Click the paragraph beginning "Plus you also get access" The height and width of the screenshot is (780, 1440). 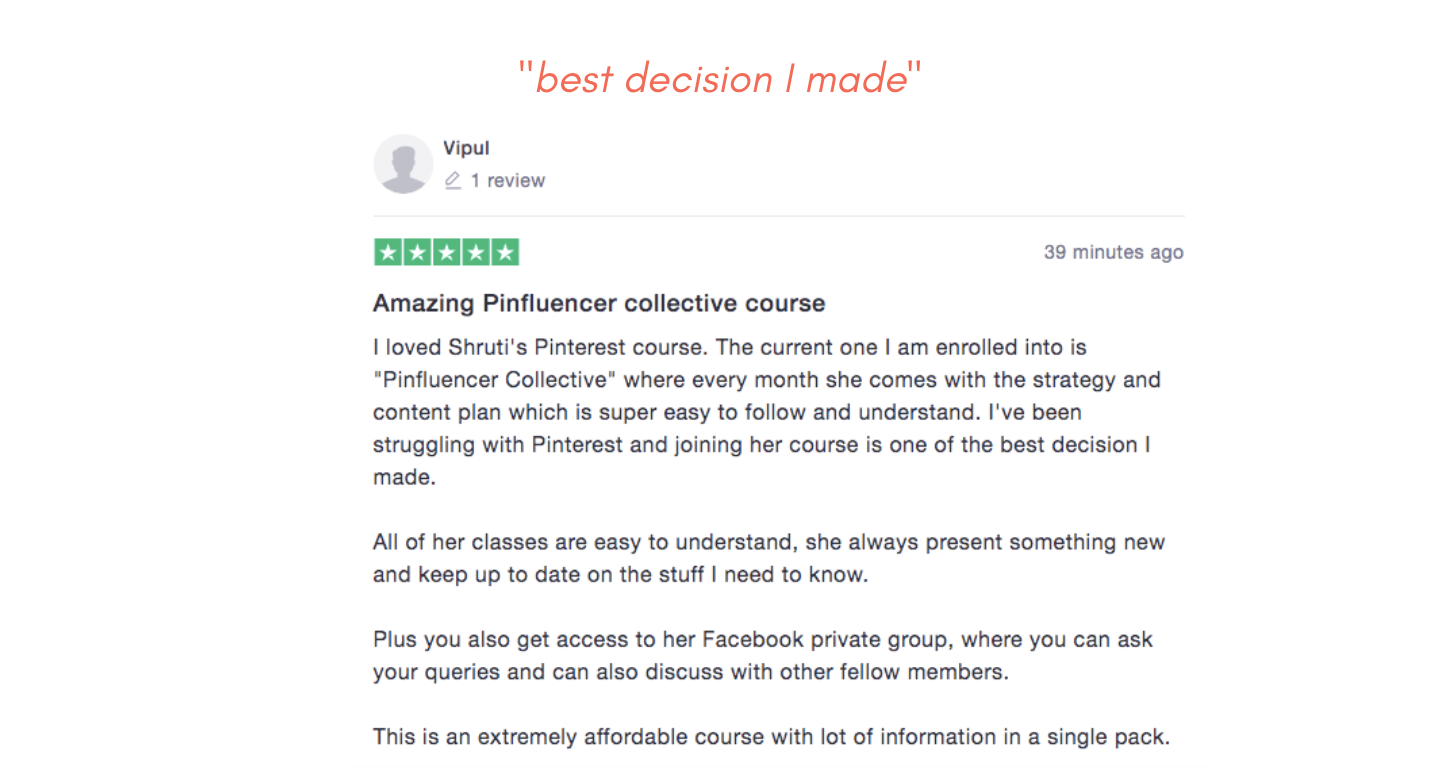click(x=763, y=655)
